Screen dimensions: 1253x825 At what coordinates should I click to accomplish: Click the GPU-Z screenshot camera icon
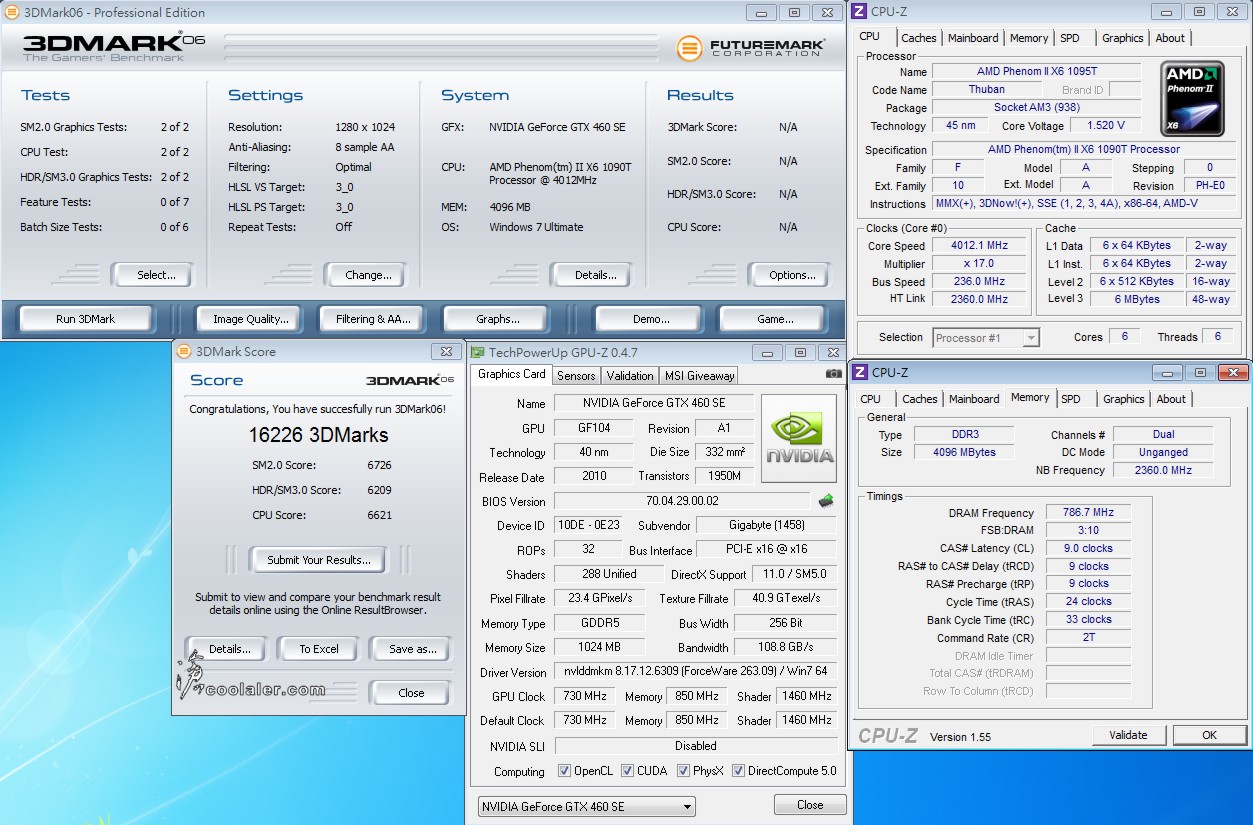click(833, 375)
